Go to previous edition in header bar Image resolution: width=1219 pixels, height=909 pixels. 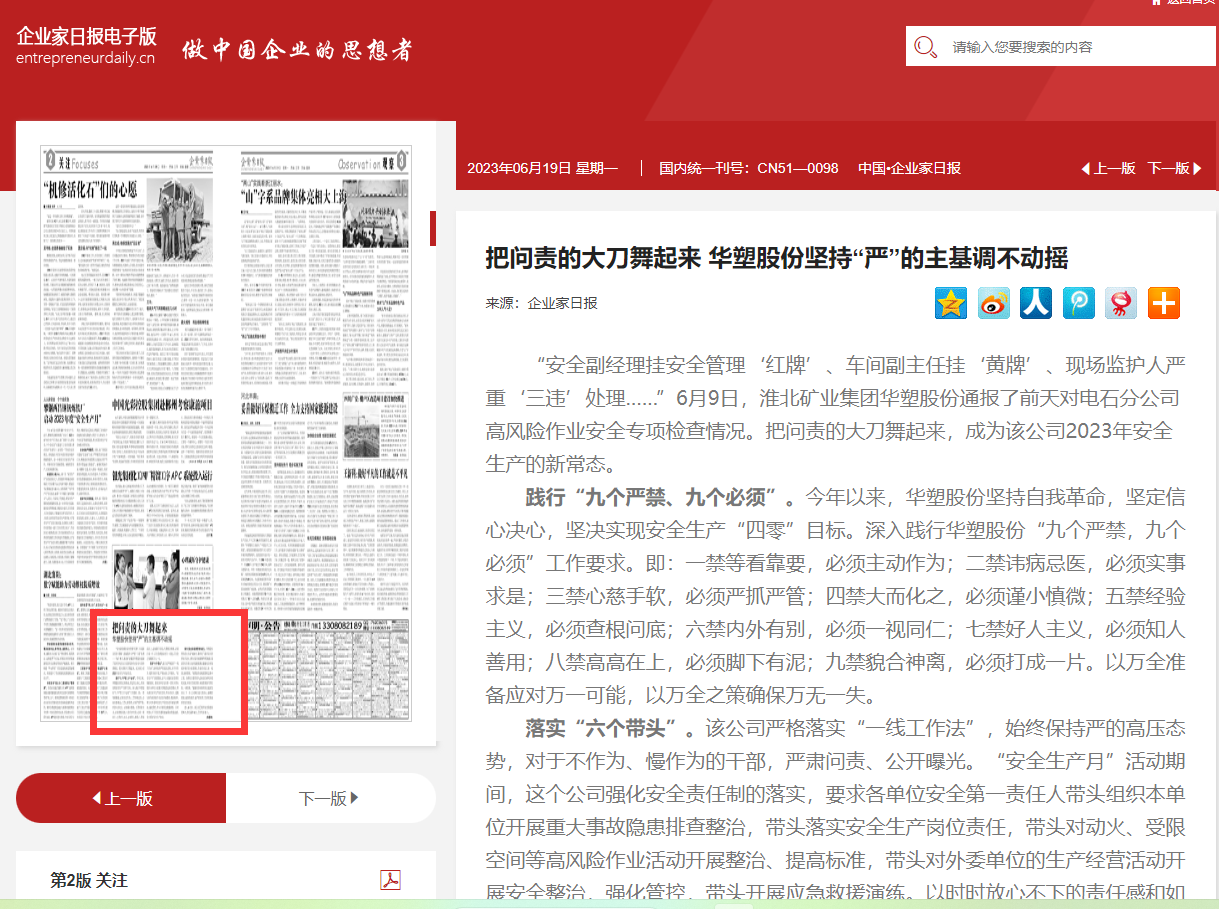tap(1108, 168)
